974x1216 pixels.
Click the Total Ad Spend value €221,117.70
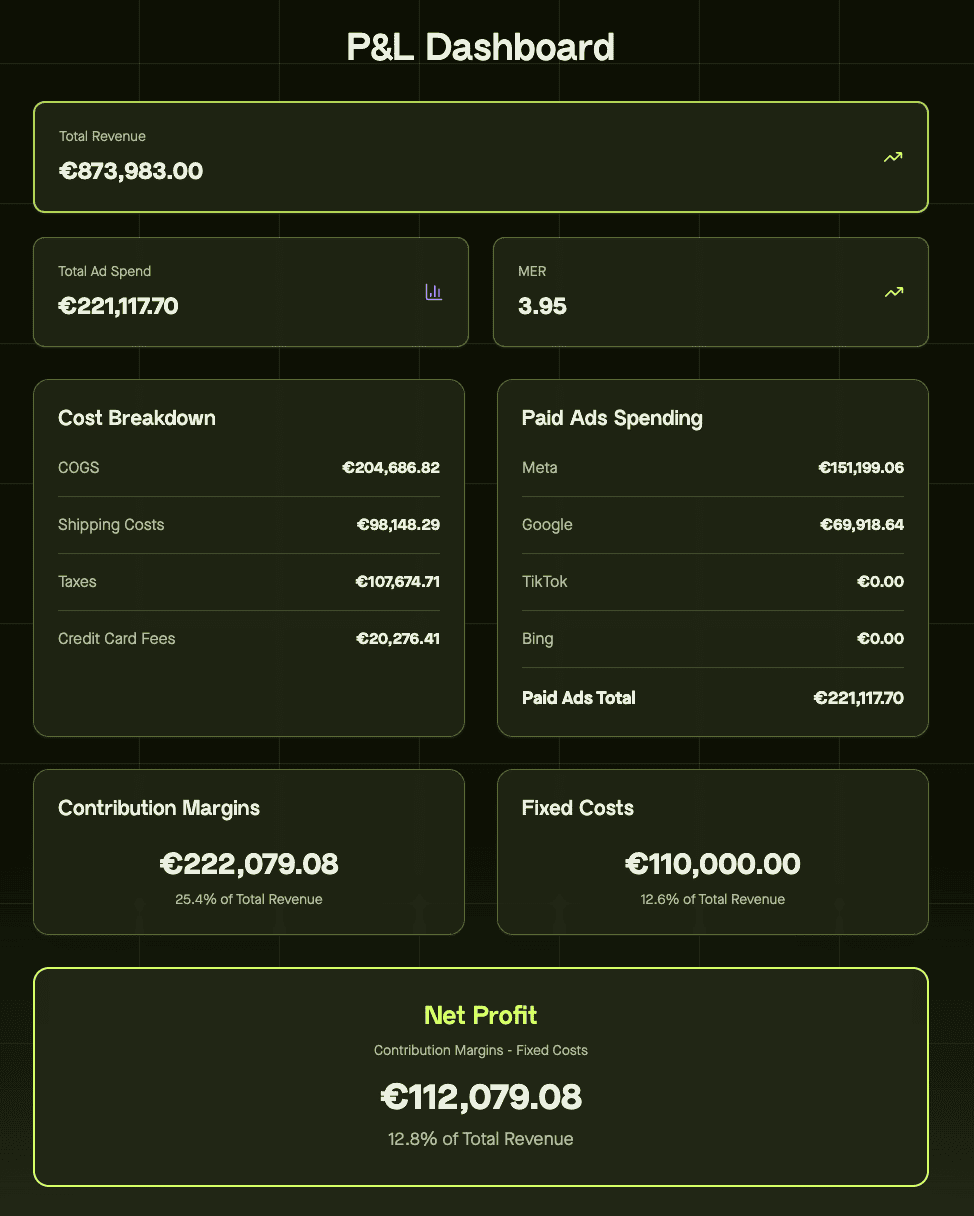pyautogui.click(x=118, y=306)
